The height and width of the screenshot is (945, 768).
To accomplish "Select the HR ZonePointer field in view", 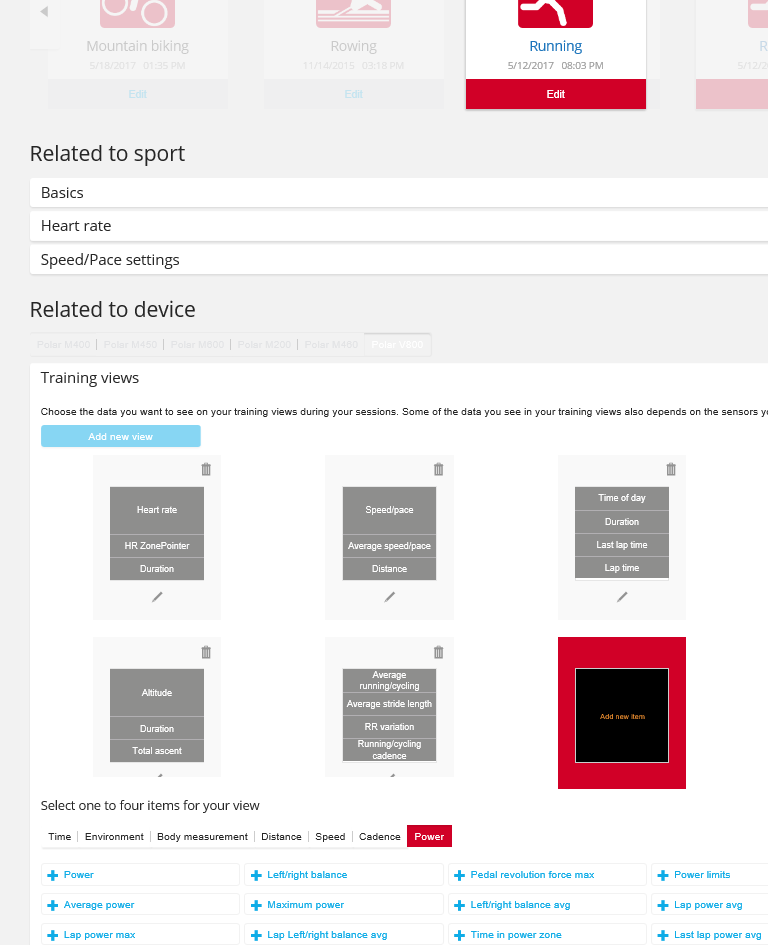I will [157, 546].
